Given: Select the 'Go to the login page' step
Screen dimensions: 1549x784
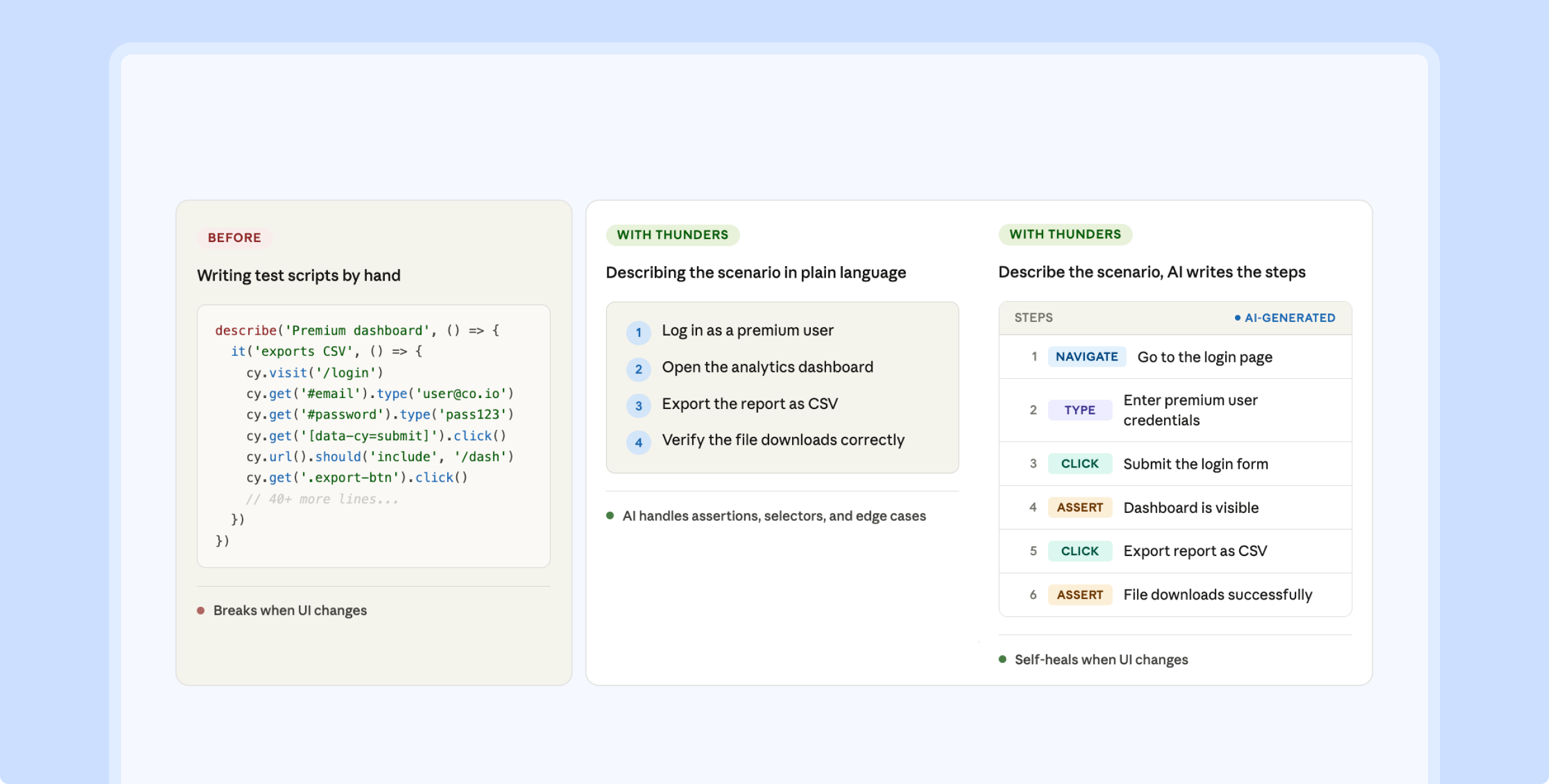Looking at the screenshot, I should (x=1204, y=358).
